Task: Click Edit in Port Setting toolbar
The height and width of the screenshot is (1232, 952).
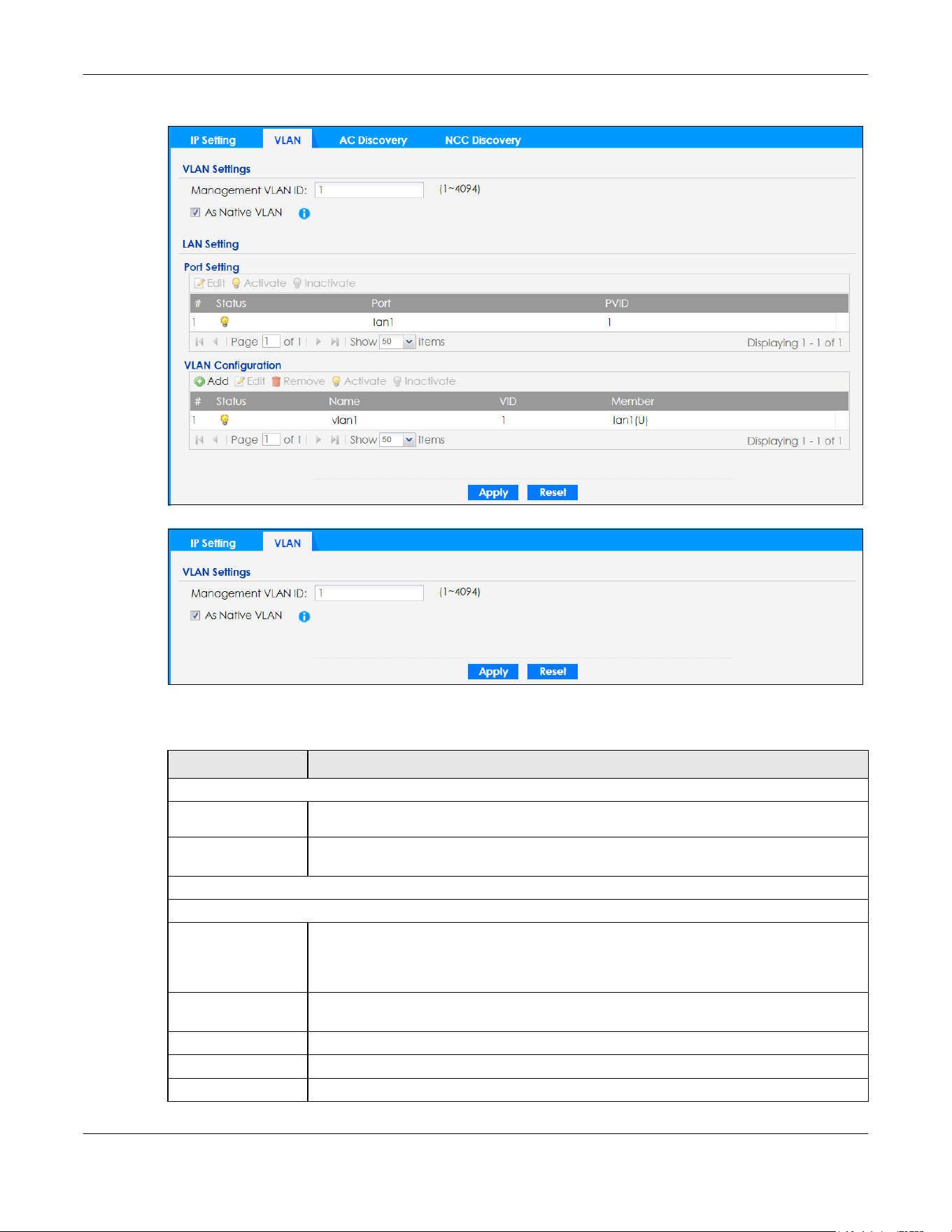Action: coord(210,283)
